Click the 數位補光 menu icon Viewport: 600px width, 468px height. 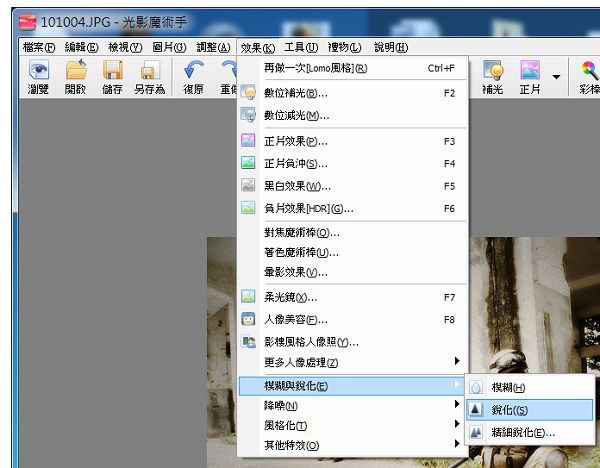click(x=248, y=92)
